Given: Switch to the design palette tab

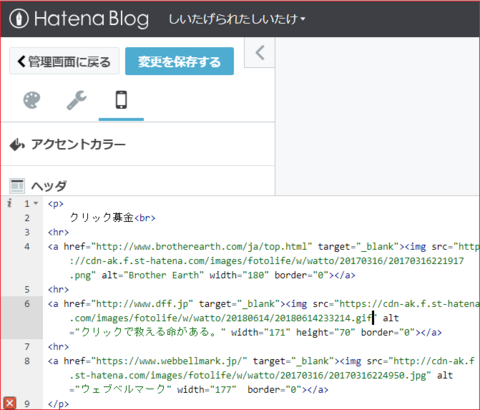Looking at the screenshot, I should 32,100.
